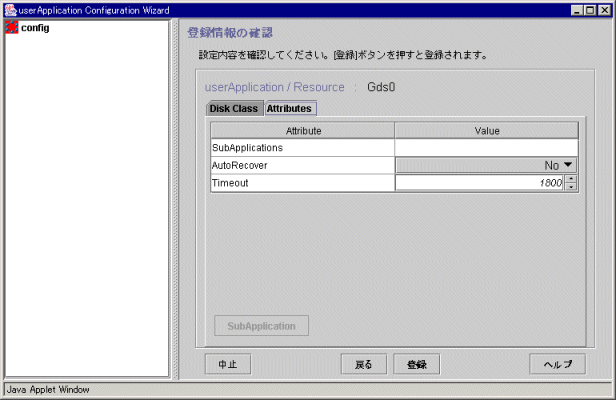
Task: Increase Timeout with the up arrow
Action: [x=571, y=179]
